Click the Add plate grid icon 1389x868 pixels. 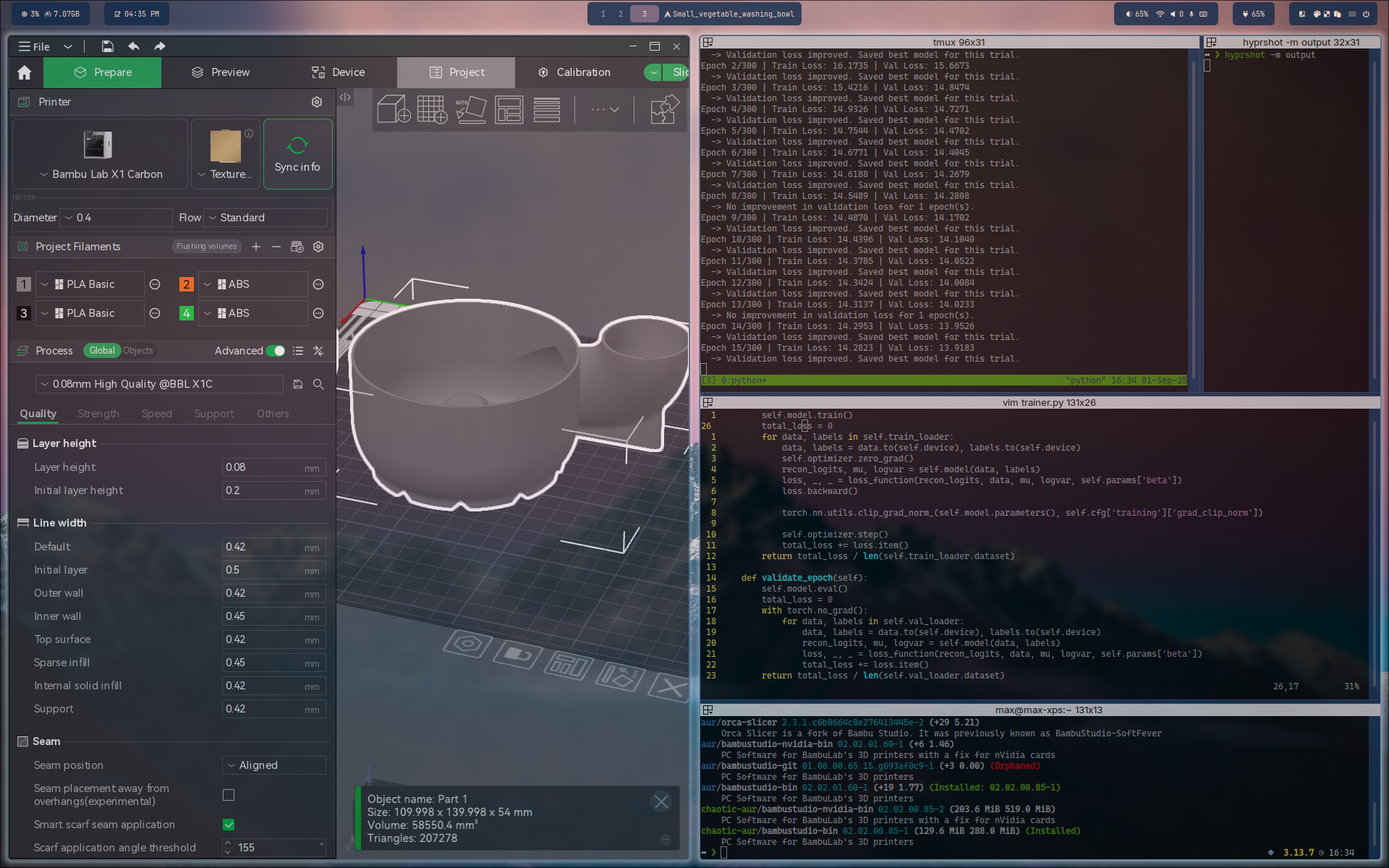point(432,109)
